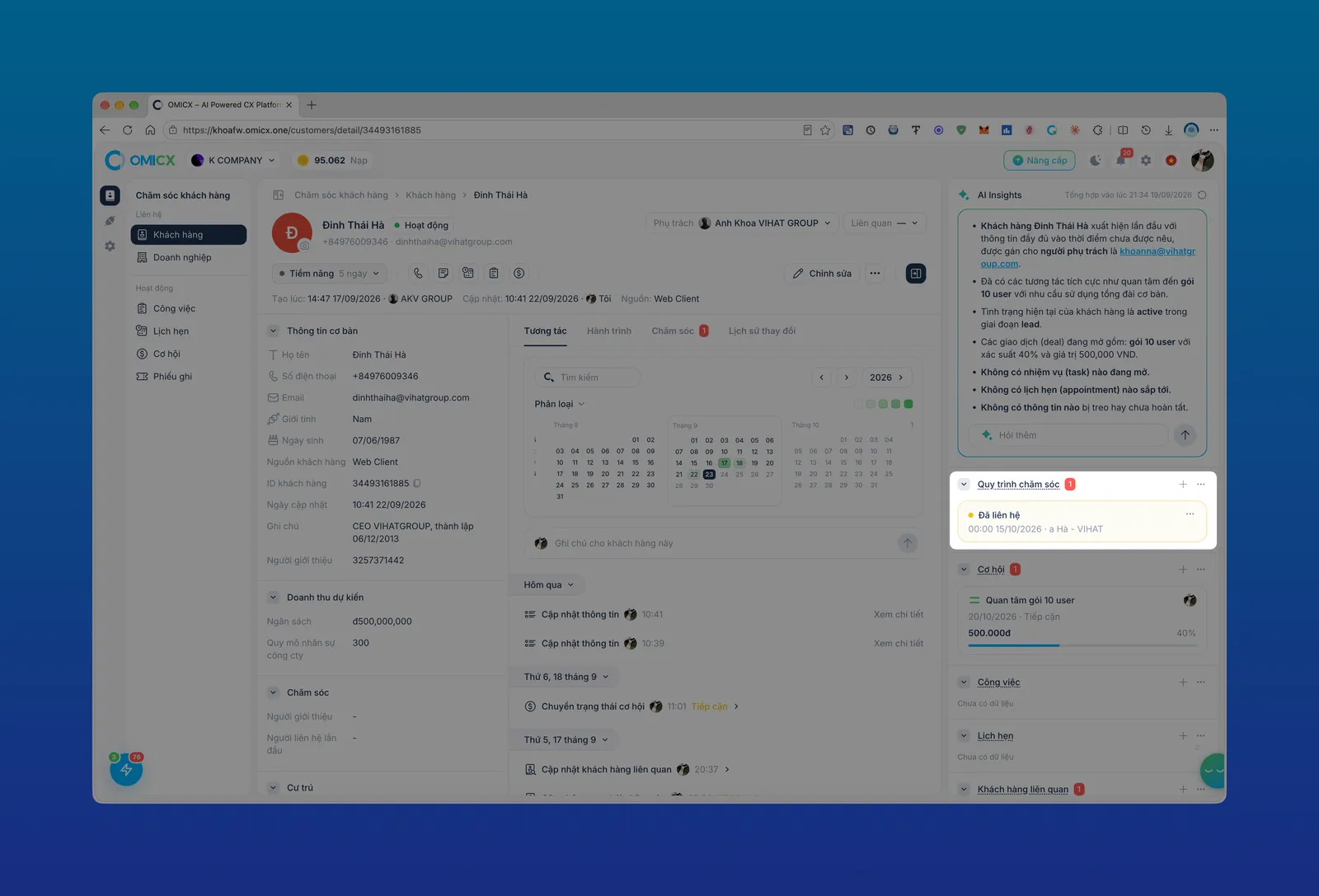Click the add note icon in action row
The image size is (1319, 896).
click(x=444, y=274)
